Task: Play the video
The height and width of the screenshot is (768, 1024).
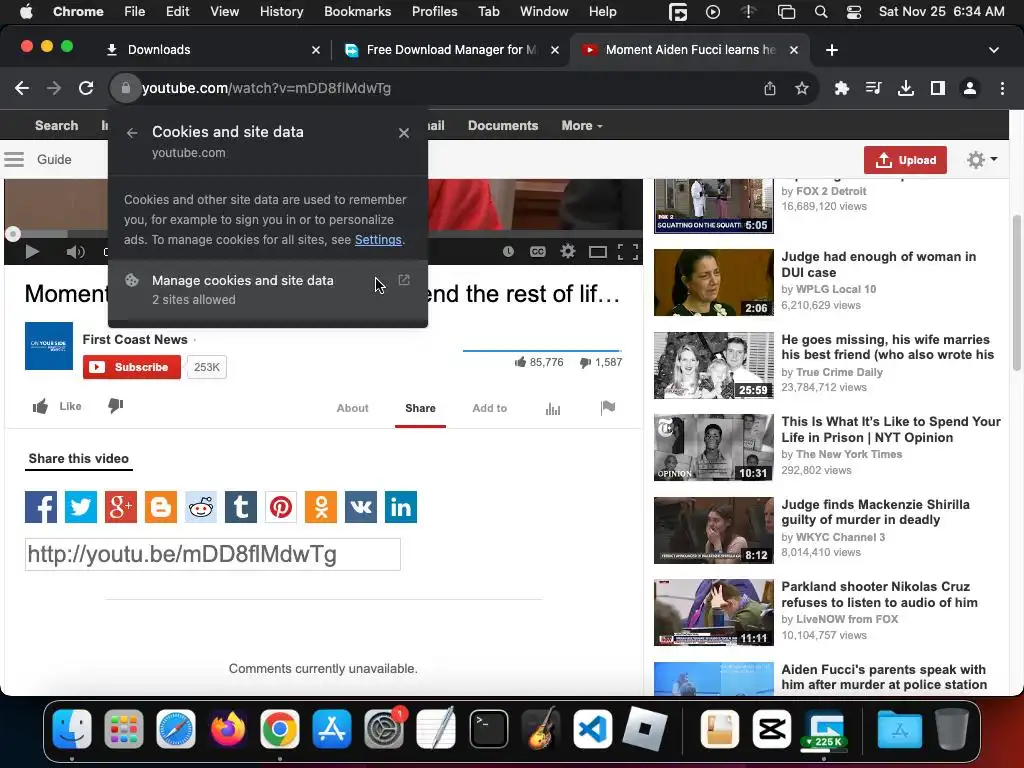Action: tap(32, 251)
